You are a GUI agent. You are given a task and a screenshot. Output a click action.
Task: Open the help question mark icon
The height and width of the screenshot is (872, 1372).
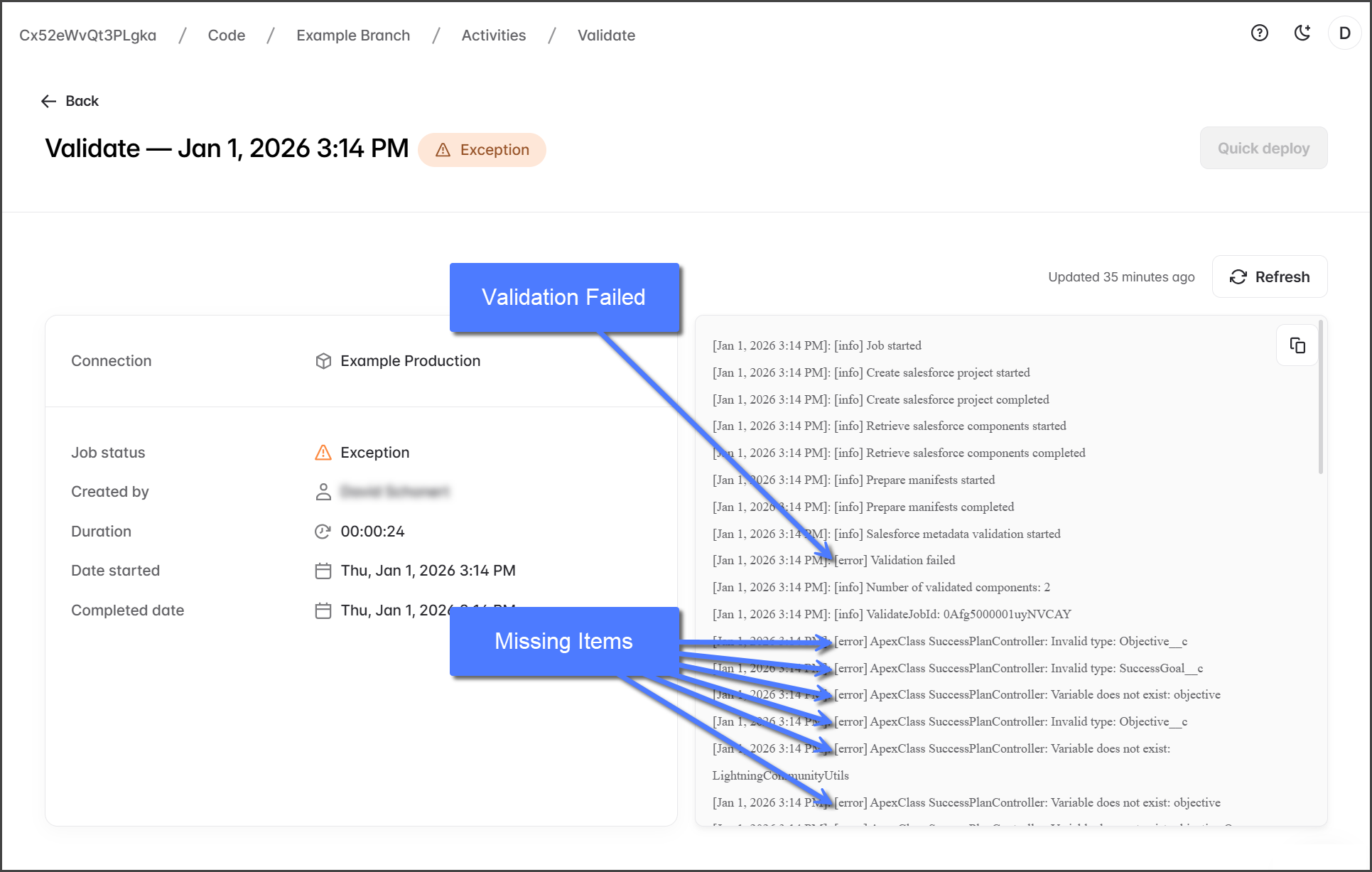[1259, 33]
